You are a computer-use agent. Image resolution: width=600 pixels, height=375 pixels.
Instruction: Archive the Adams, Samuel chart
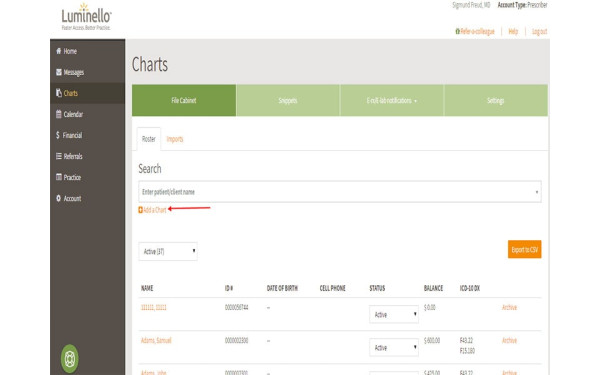pyautogui.click(x=509, y=340)
